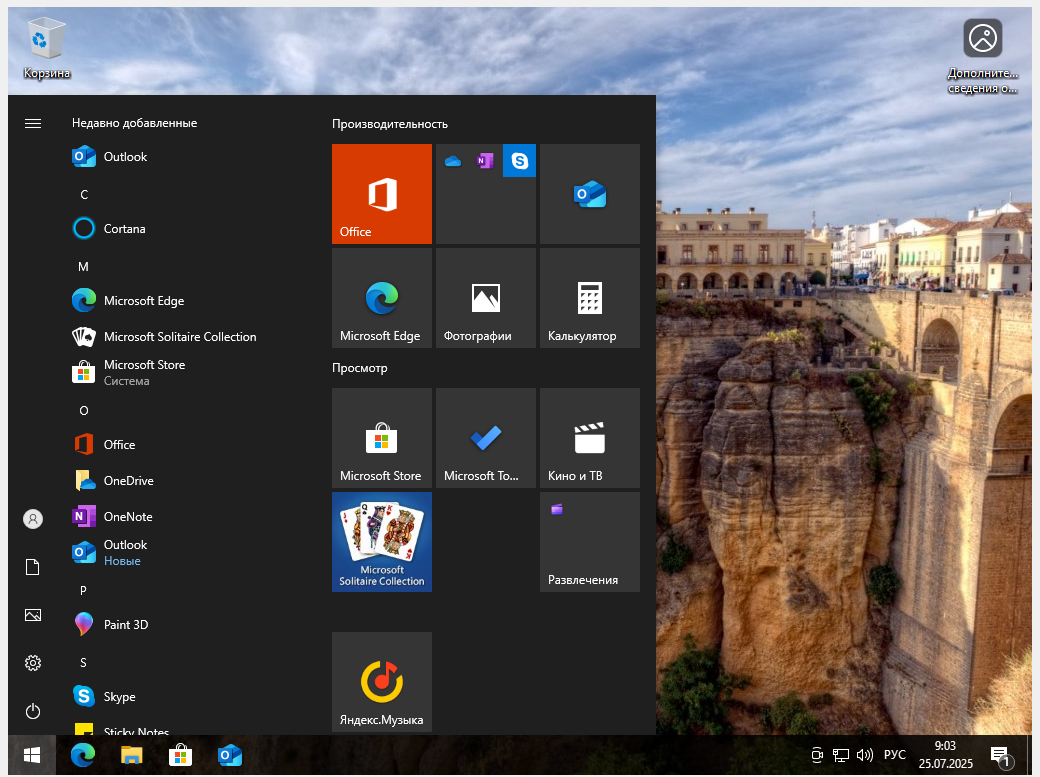Launch Cortana from the app list
This screenshot has height=777, width=1040.
186,228
